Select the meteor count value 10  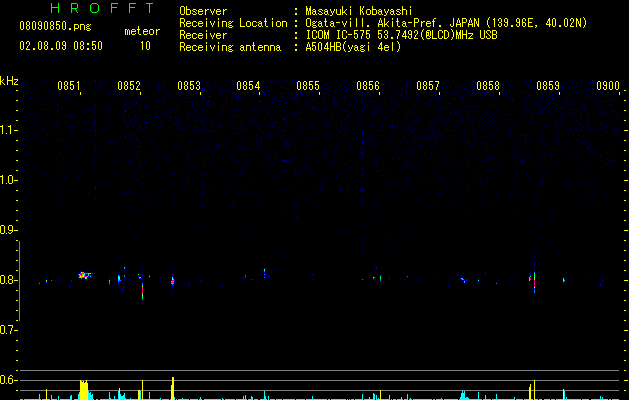click(145, 46)
